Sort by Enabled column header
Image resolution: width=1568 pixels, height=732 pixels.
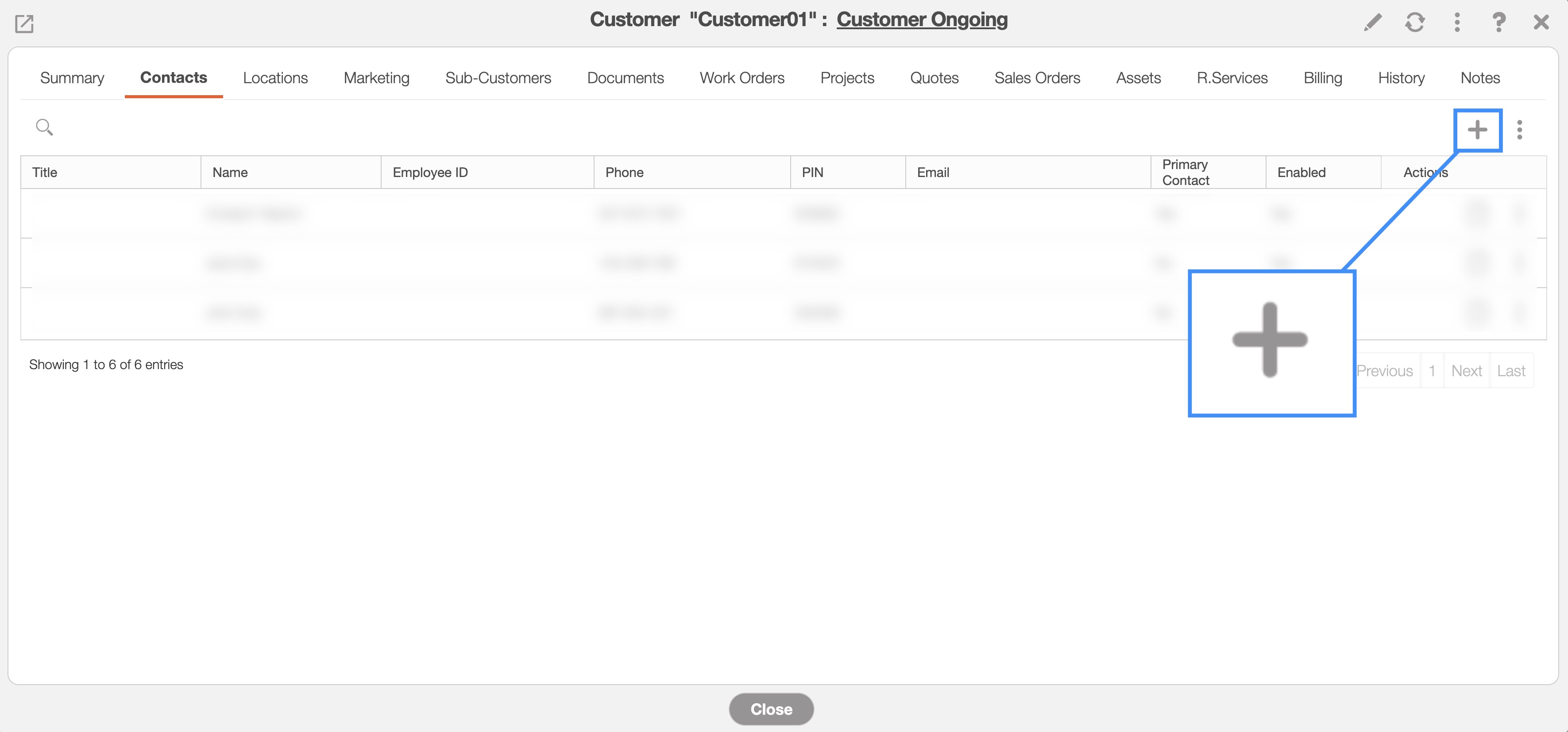(x=1301, y=172)
